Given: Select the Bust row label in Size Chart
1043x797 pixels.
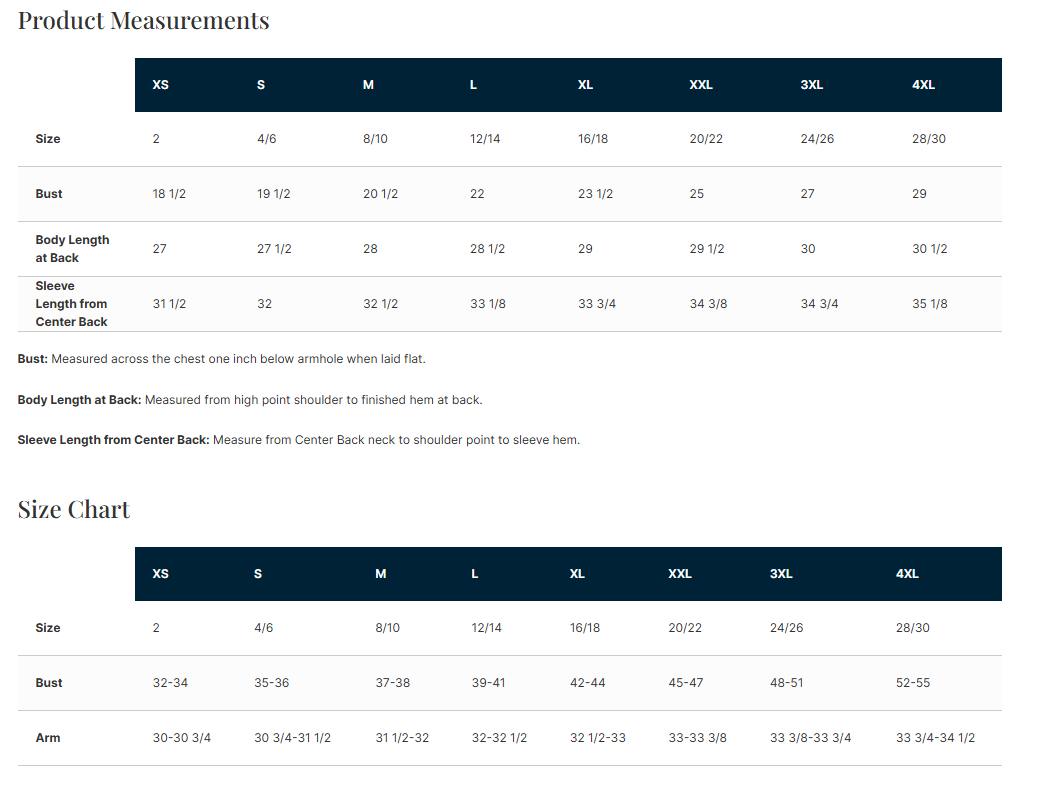Looking at the screenshot, I should click(x=49, y=683).
